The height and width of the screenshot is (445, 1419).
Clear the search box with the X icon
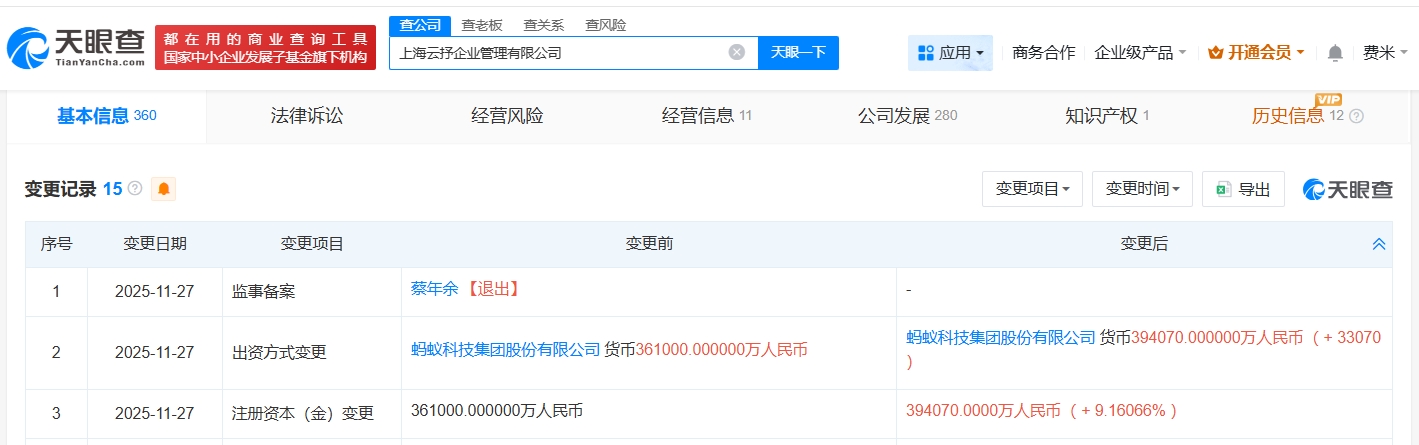click(737, 53)
